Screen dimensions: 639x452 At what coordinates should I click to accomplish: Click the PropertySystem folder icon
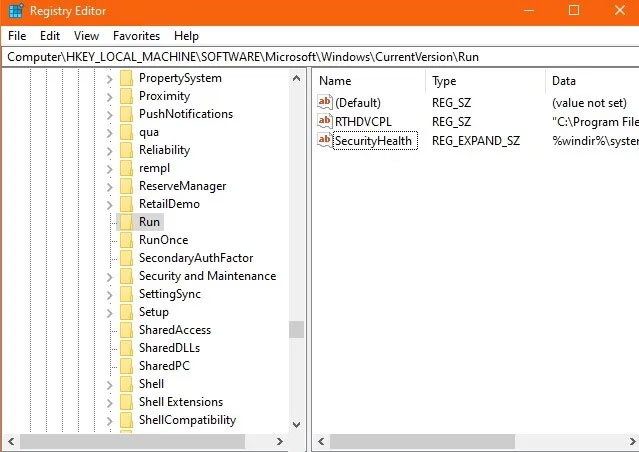[x=126, y=78]
